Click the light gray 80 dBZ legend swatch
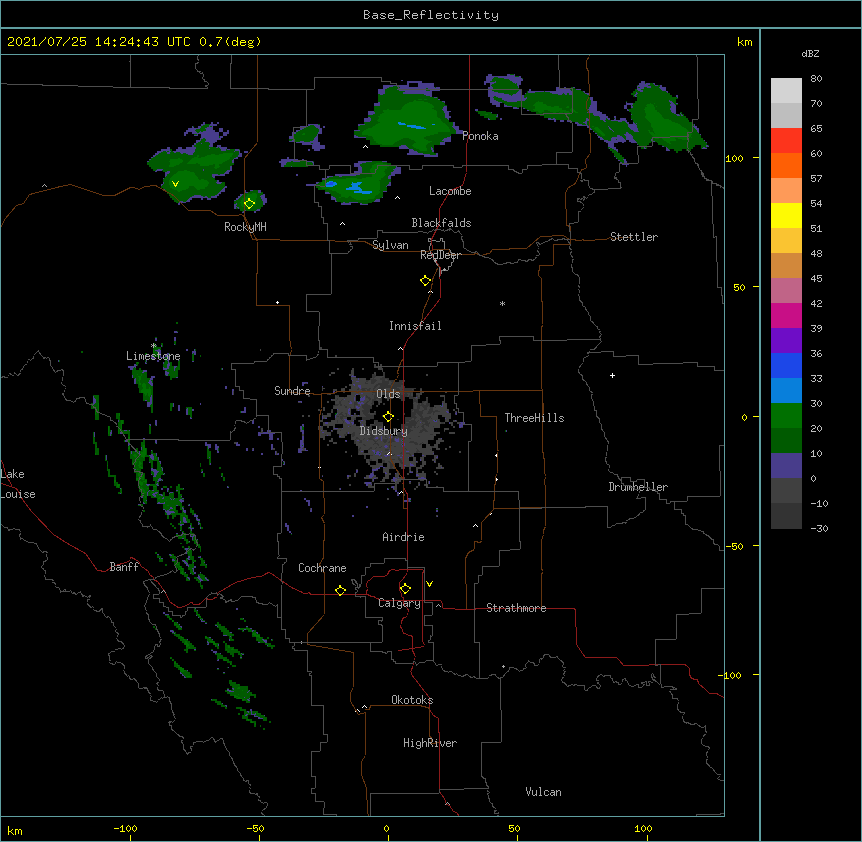 (x=786, y=90)
